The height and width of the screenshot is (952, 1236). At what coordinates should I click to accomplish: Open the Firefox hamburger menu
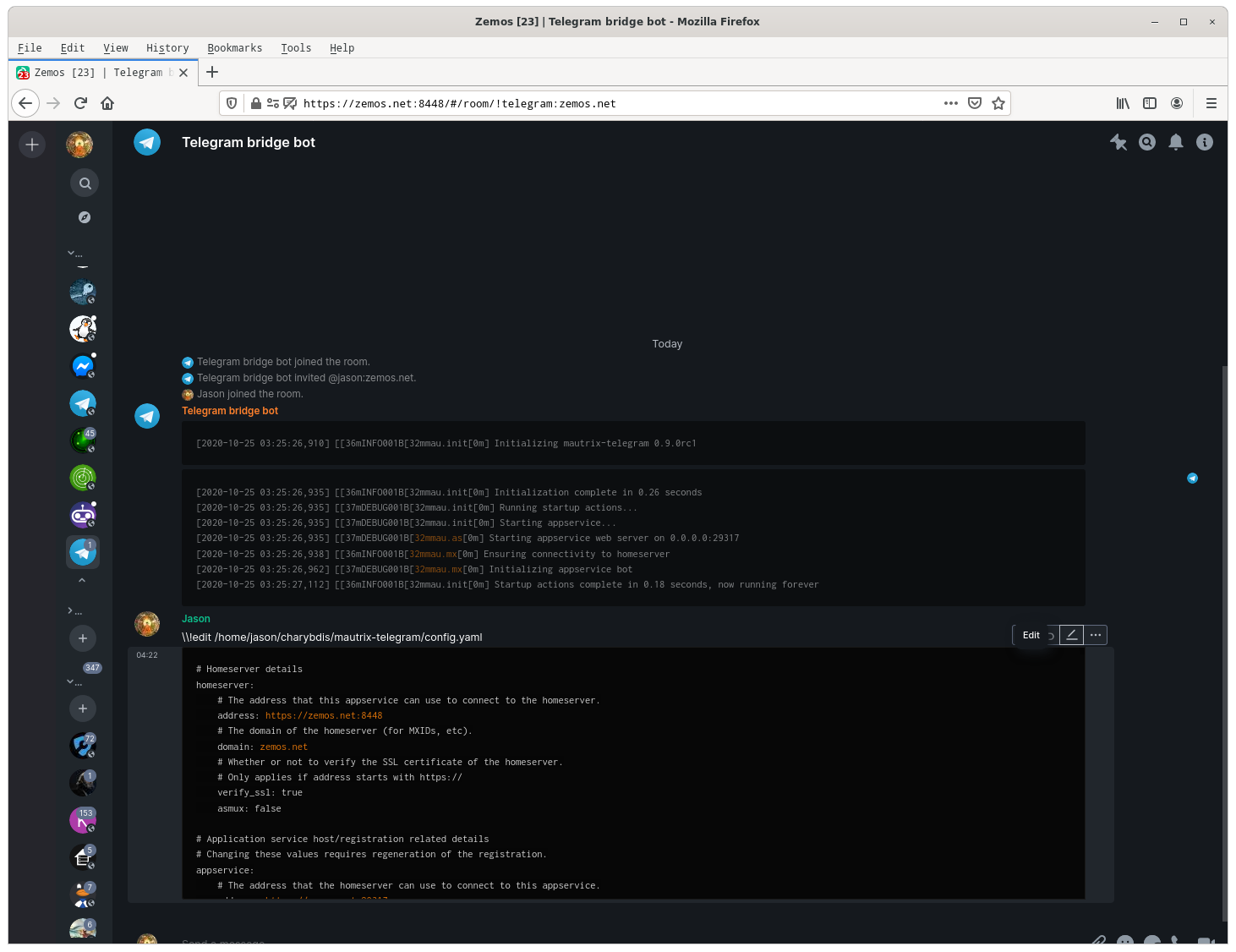pyautogui.click(x=1211, y=103)
